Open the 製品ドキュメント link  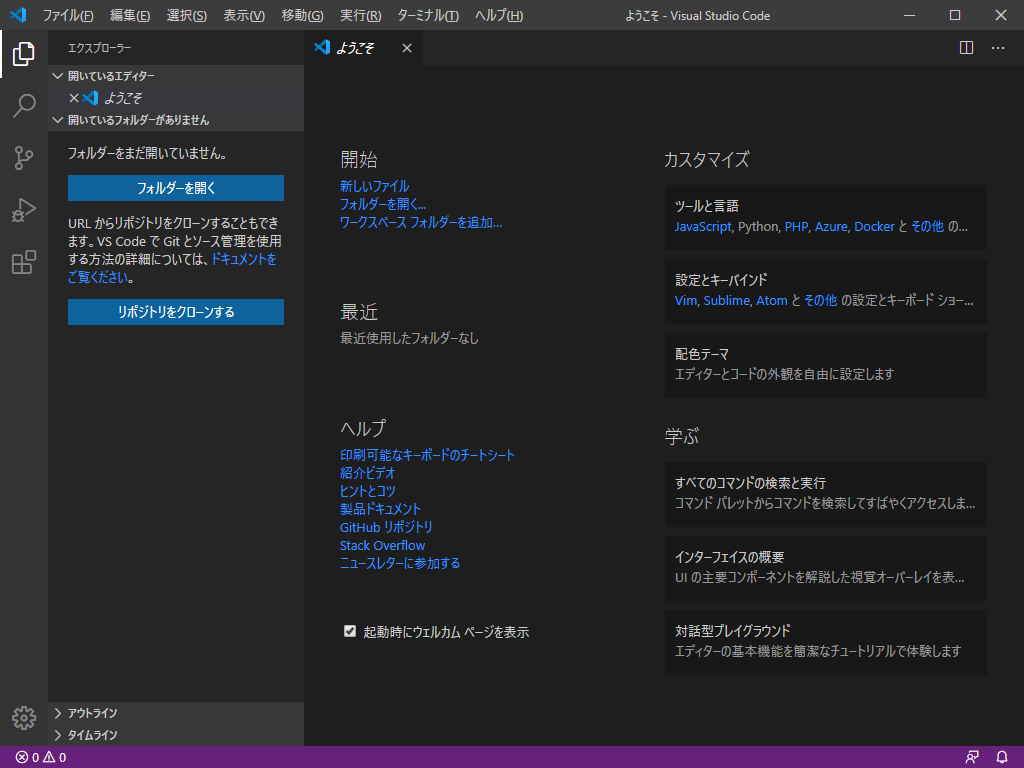(380, 509)
